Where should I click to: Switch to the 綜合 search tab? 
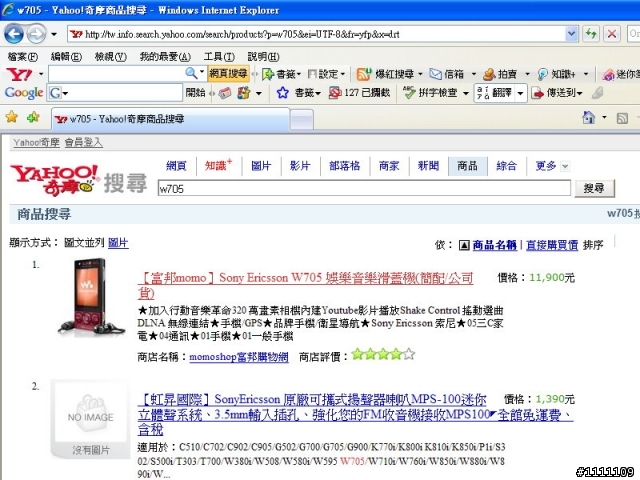click(507, 166)
